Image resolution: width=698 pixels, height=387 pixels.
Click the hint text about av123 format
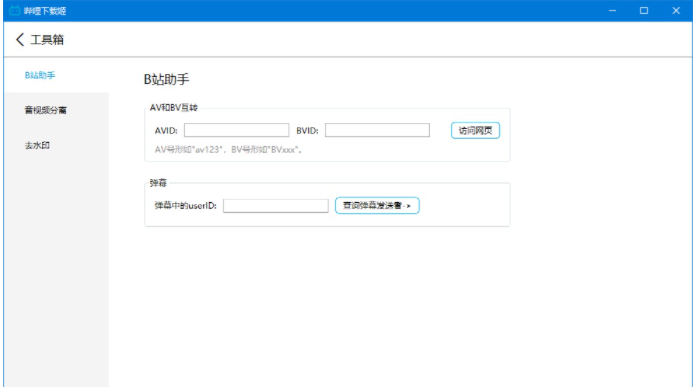tap(229, 150)
